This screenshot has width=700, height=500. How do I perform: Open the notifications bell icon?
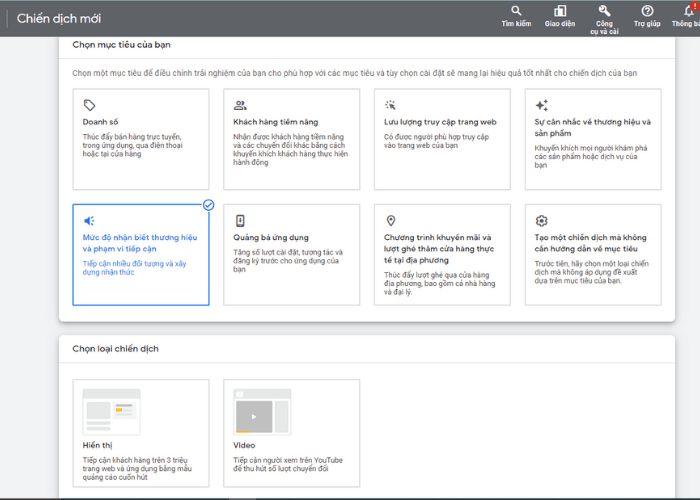pyautogui.click(x=689, y=11)
